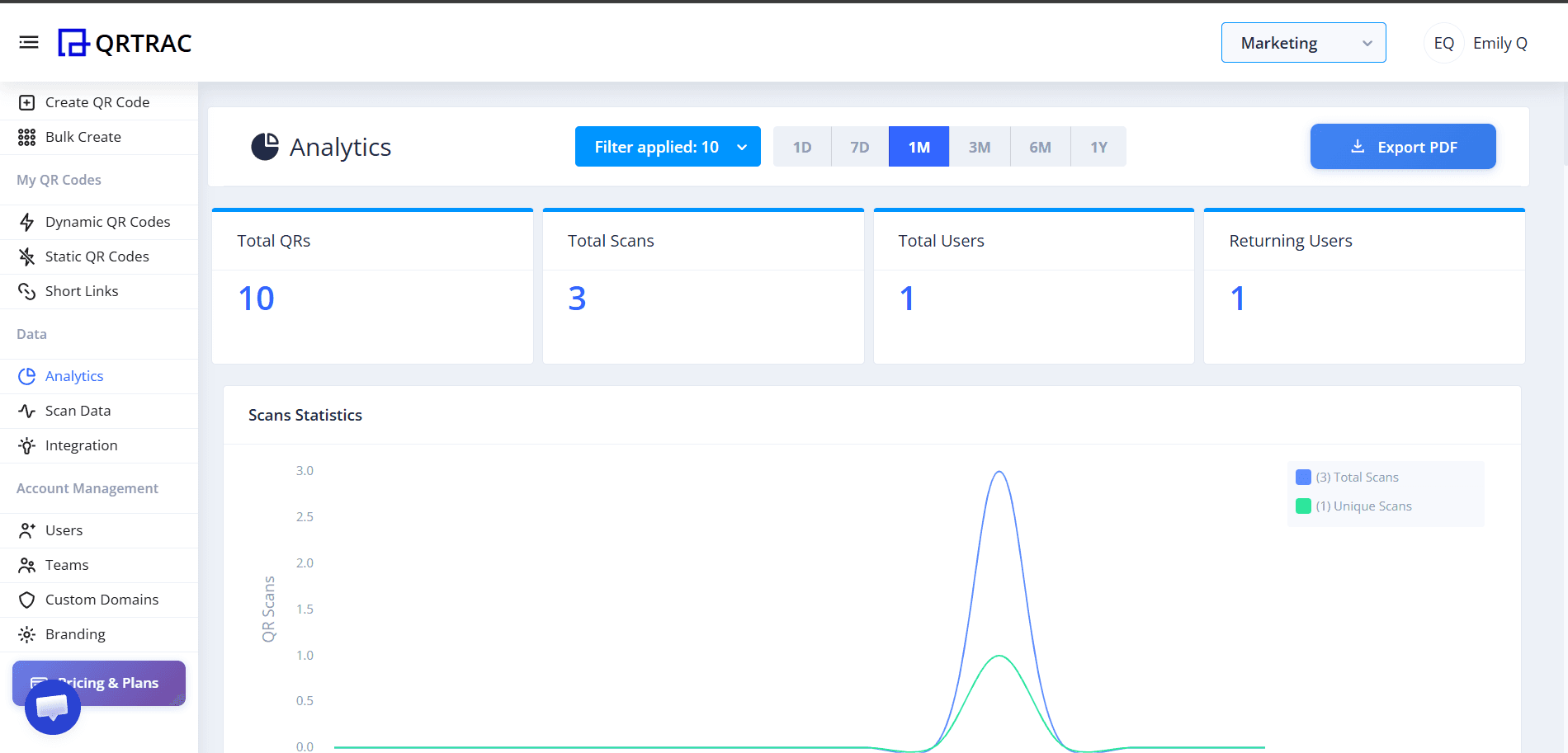Open Pricing & Plans
This screenshot has height=753, width=1568.
[x=99, y=683]
